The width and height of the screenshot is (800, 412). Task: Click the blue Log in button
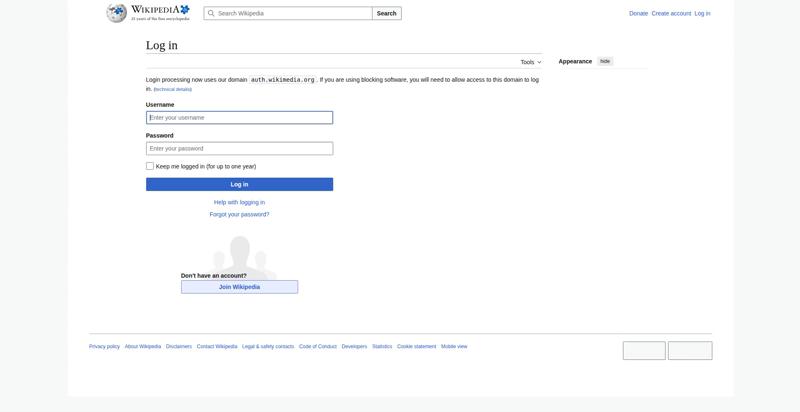[239, 184]
